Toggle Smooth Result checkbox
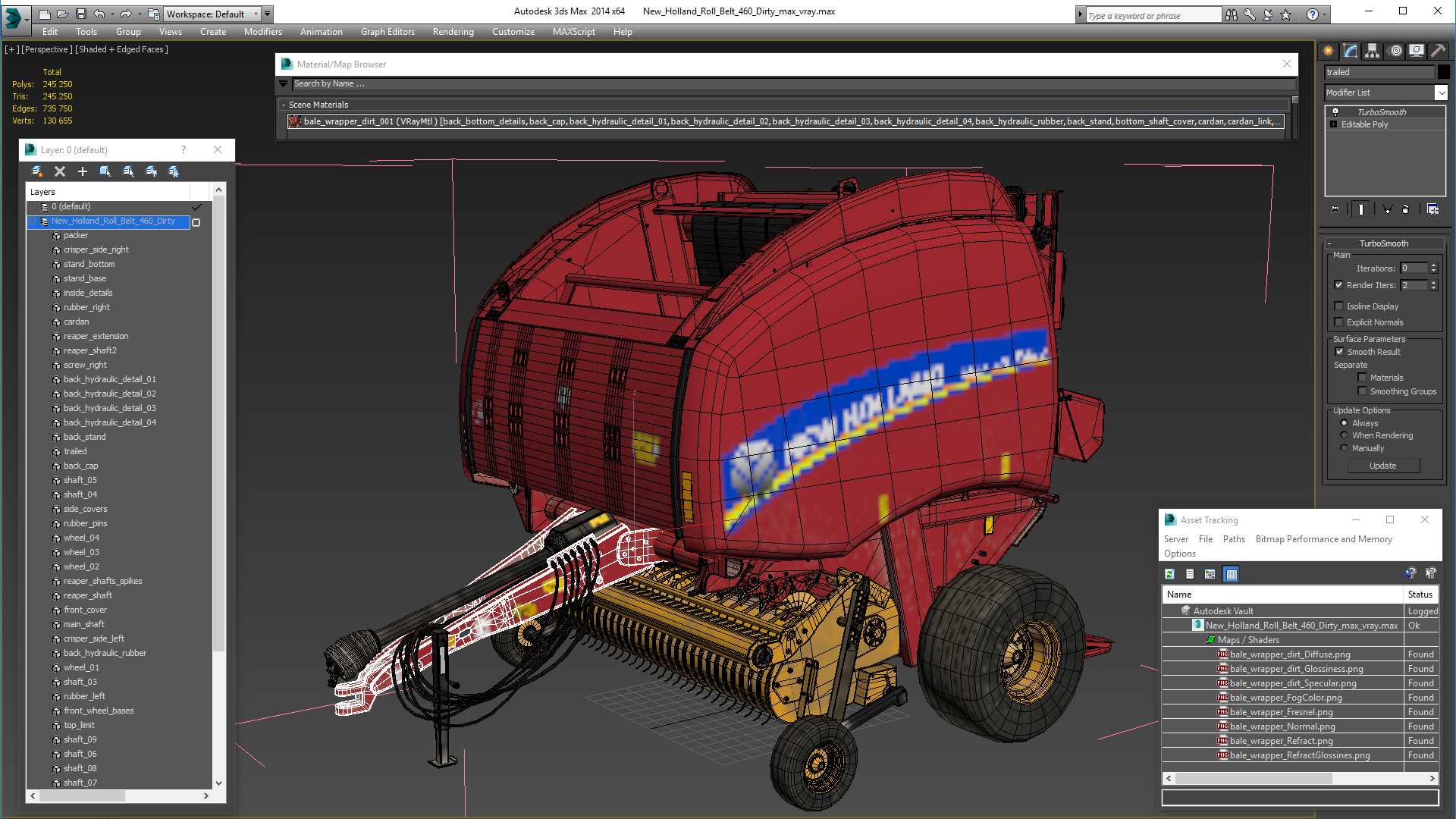This screenshot has height=819, width=1456. tap(1339, 352)
